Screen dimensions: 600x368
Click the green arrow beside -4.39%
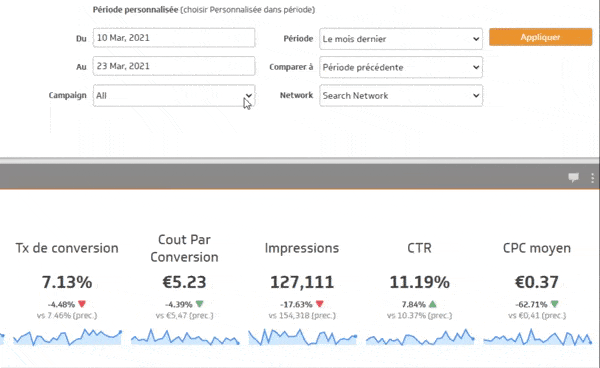tap(199, 304)
